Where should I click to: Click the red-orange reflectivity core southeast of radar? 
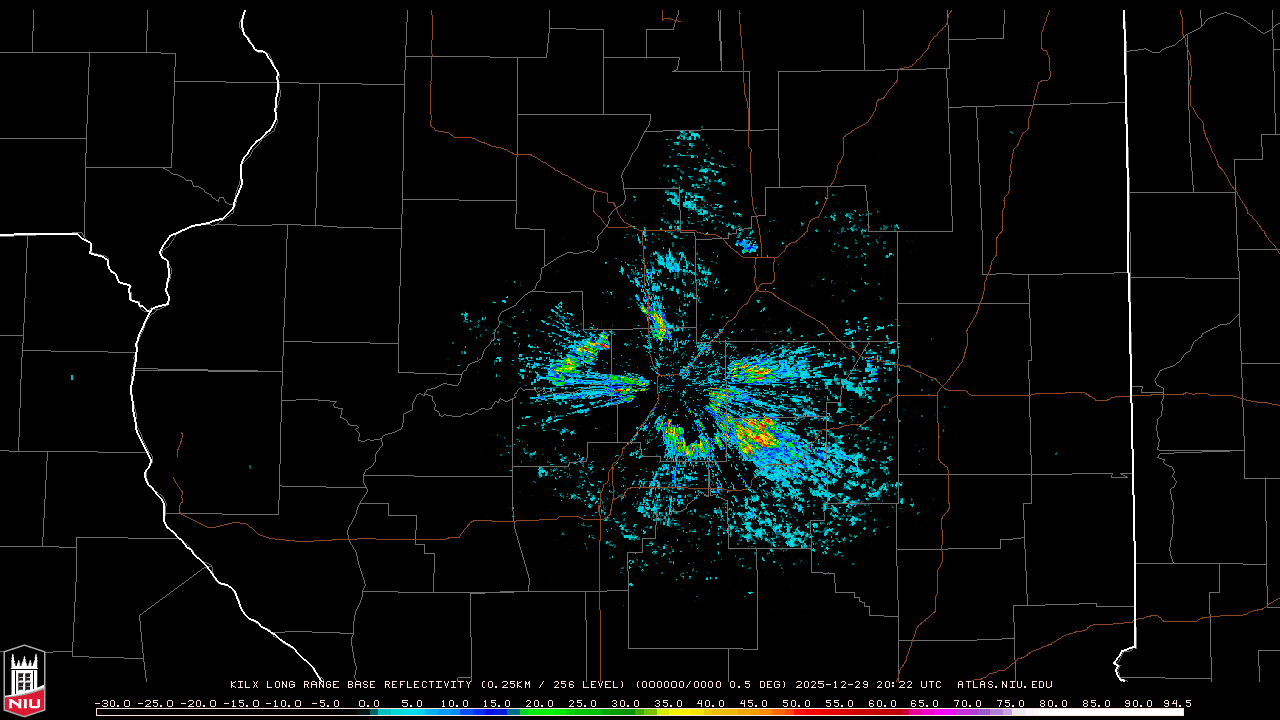pyautogui.click(x=757, y=434)
